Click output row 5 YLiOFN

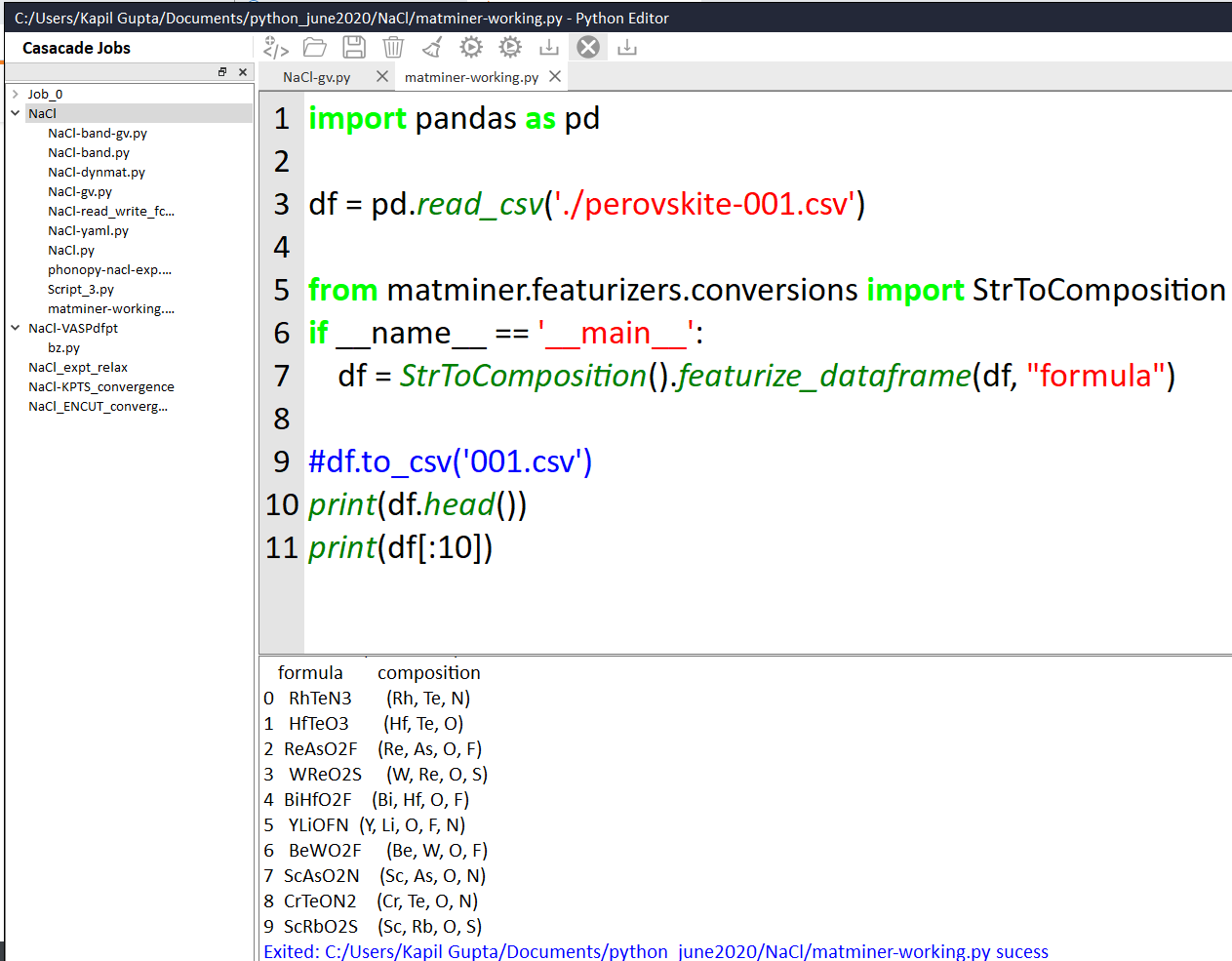[x=365, y=825]
